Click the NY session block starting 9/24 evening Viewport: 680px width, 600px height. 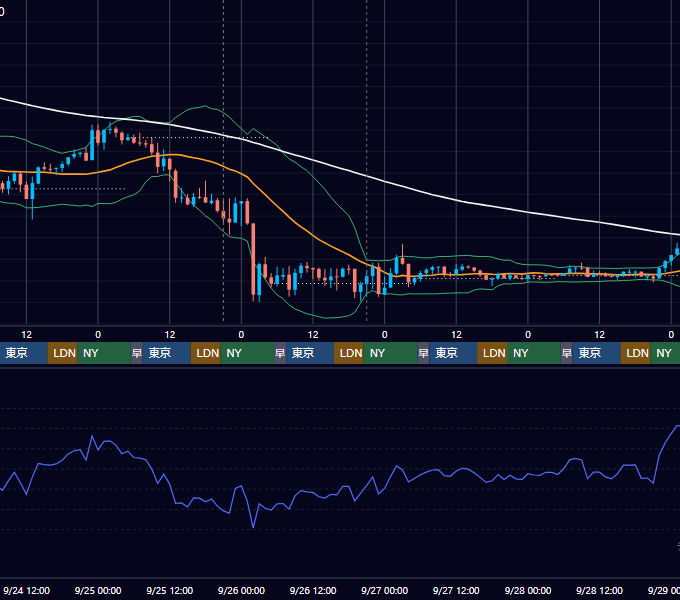pos(104,353)
